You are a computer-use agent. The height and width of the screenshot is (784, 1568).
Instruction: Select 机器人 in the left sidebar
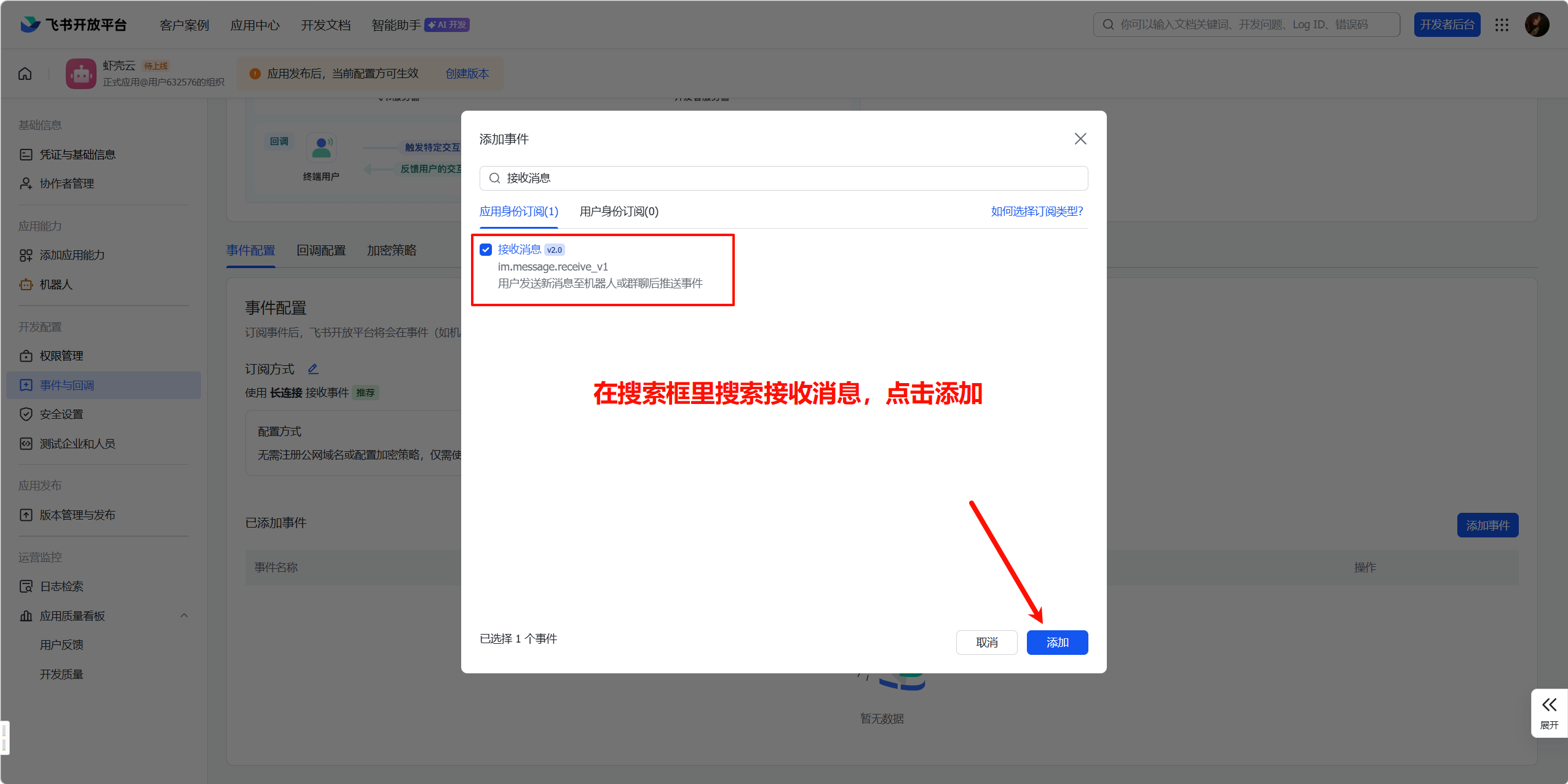pos(57,285)
